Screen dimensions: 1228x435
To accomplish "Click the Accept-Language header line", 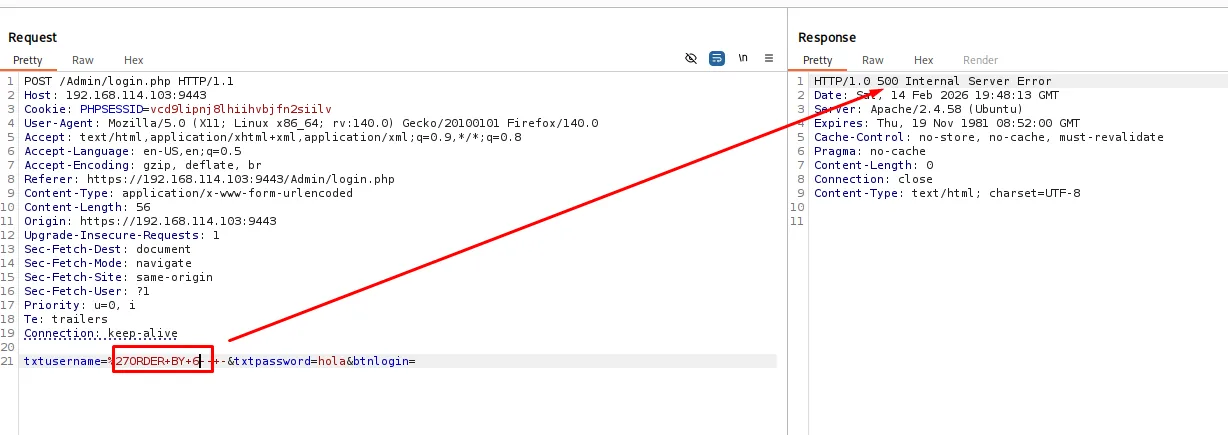I will pyautogui.click(x=132, y=151).
